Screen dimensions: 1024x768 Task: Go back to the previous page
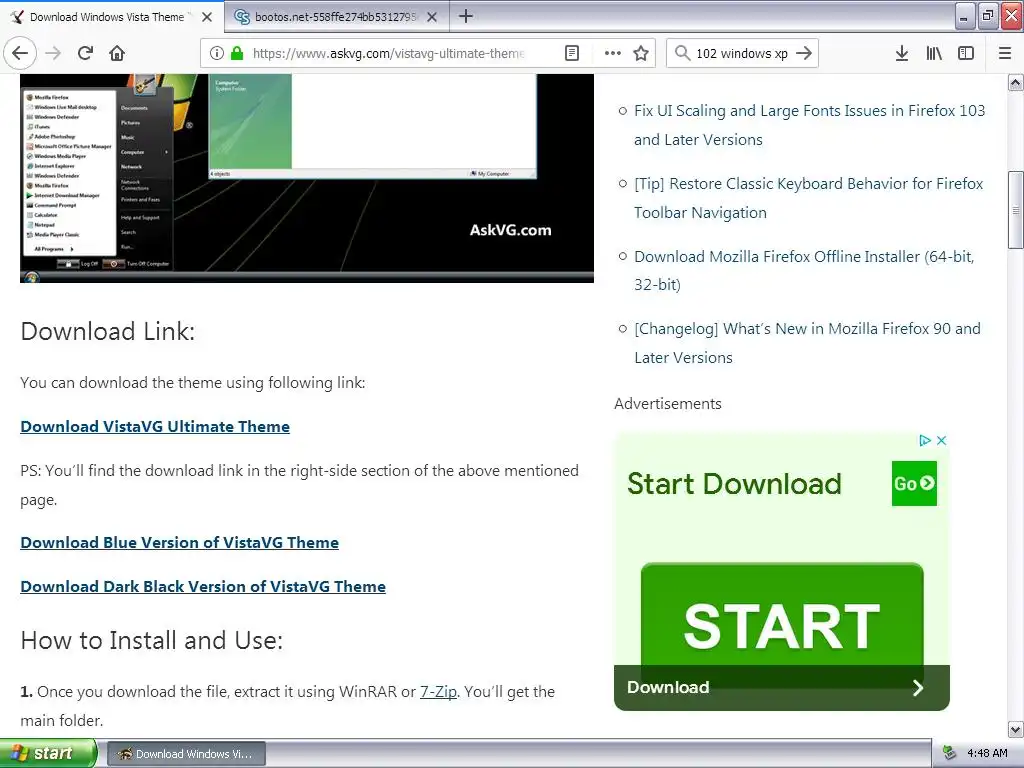coord(20,53)
